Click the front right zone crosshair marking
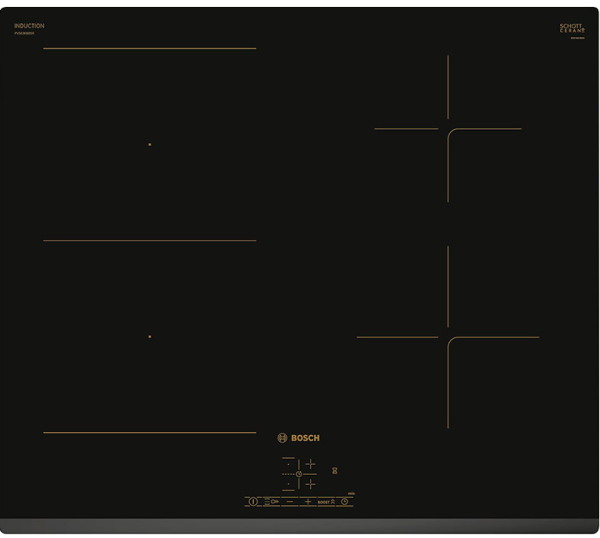Screen dimensions: 600x538 [448, 337]
